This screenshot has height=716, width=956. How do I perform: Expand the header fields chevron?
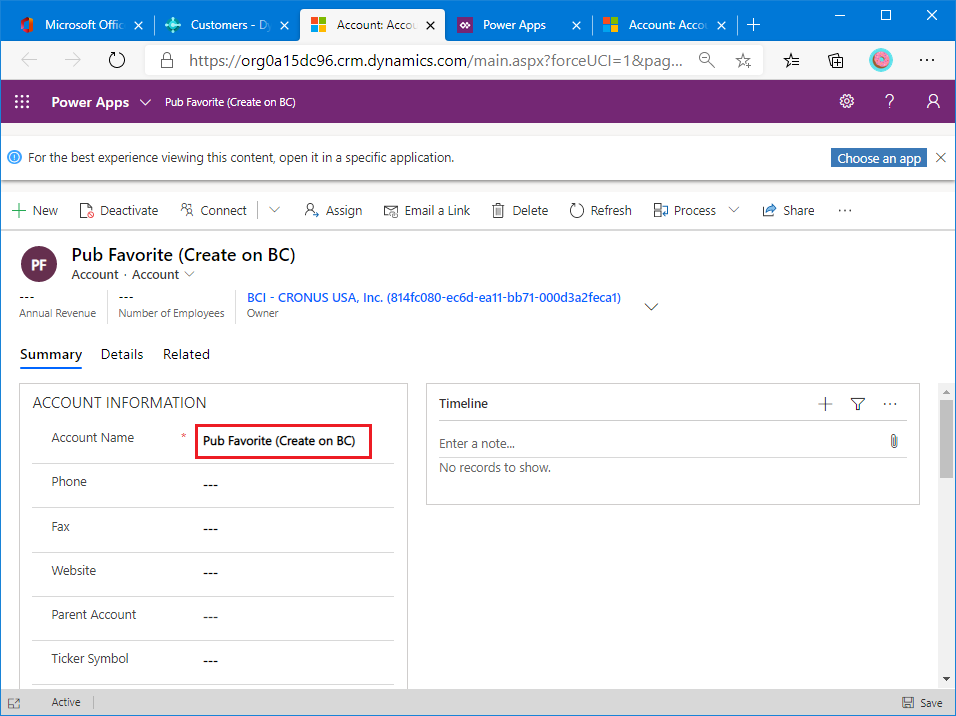point(651,306)
